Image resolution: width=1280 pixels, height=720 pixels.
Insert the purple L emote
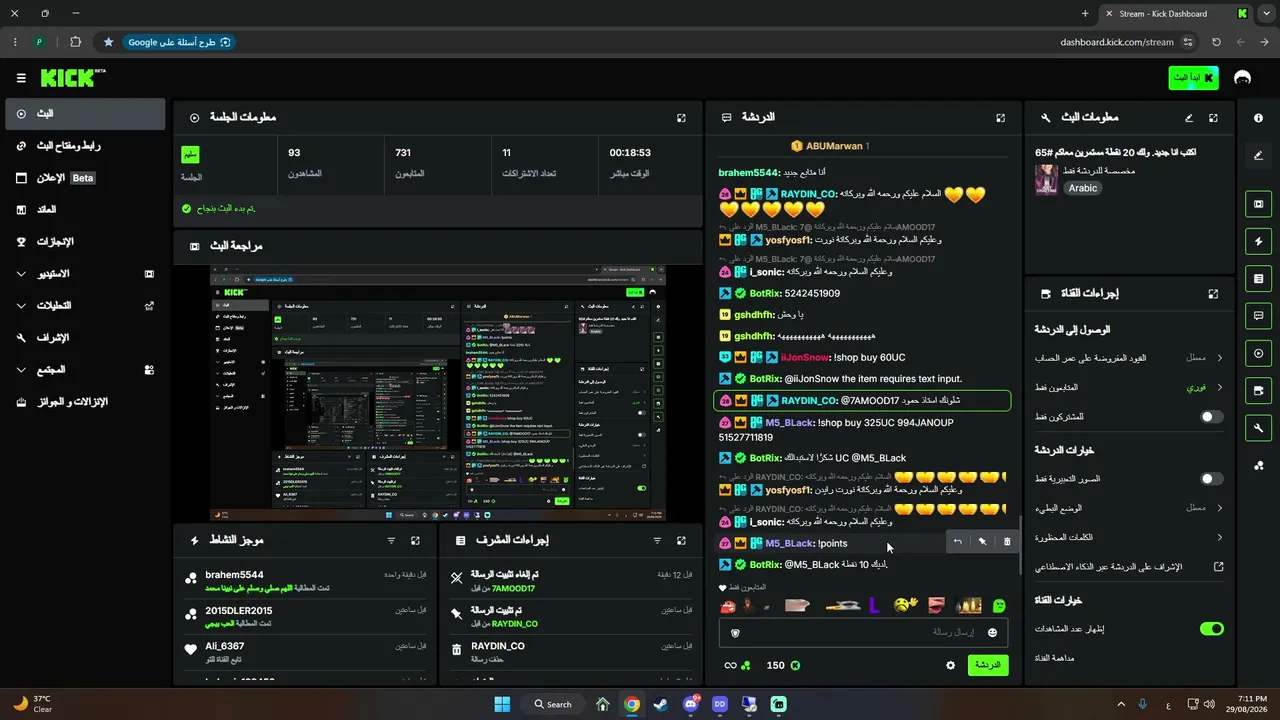tap(874, 605)
